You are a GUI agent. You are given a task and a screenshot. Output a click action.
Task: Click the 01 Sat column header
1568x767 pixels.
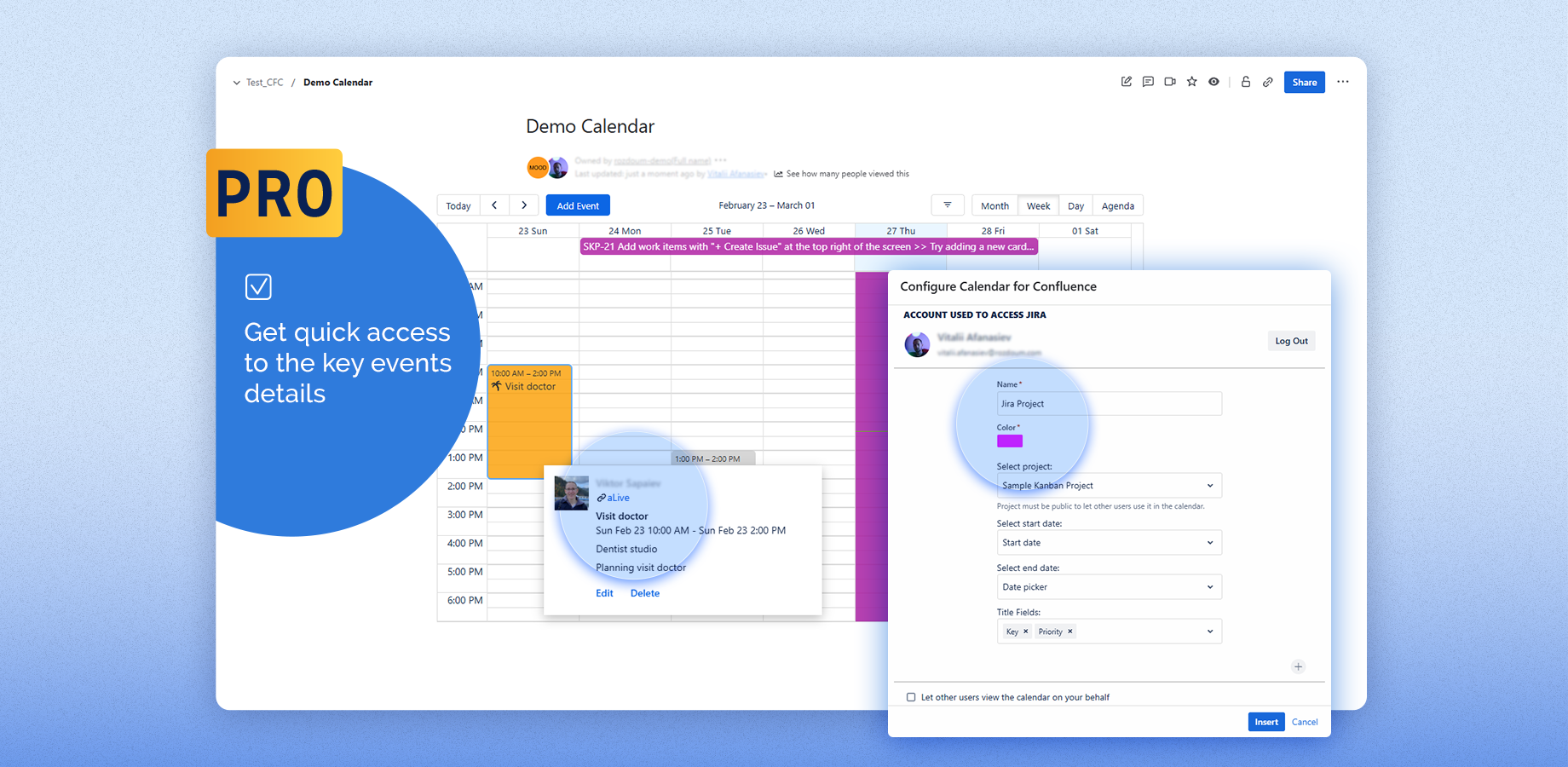coord(1085,231)
